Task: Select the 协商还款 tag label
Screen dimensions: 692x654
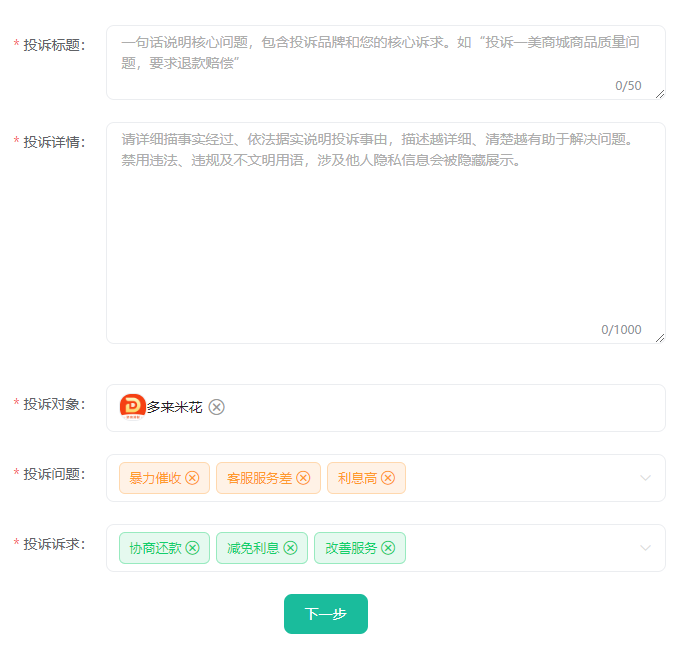Action: pyautogui.click(x=155, y=548)
